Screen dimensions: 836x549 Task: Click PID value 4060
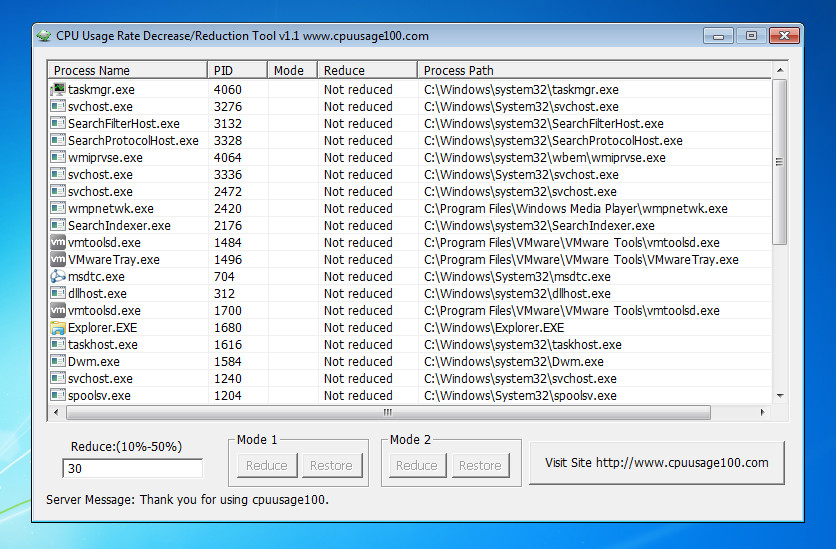pos(228,90)
